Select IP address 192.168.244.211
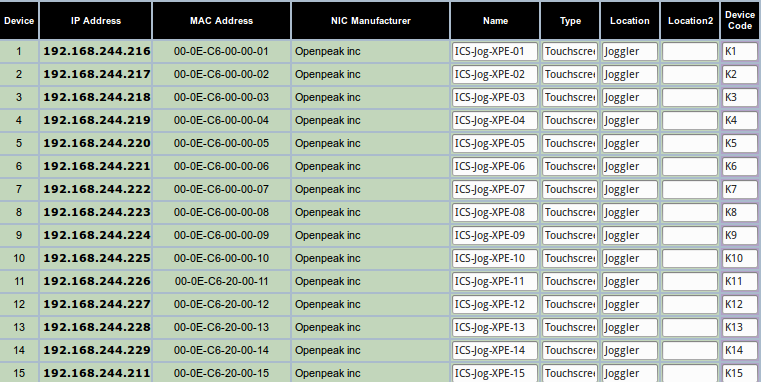Screen dimensions: 761x382 pyautogui.click(x=97, y=374)
